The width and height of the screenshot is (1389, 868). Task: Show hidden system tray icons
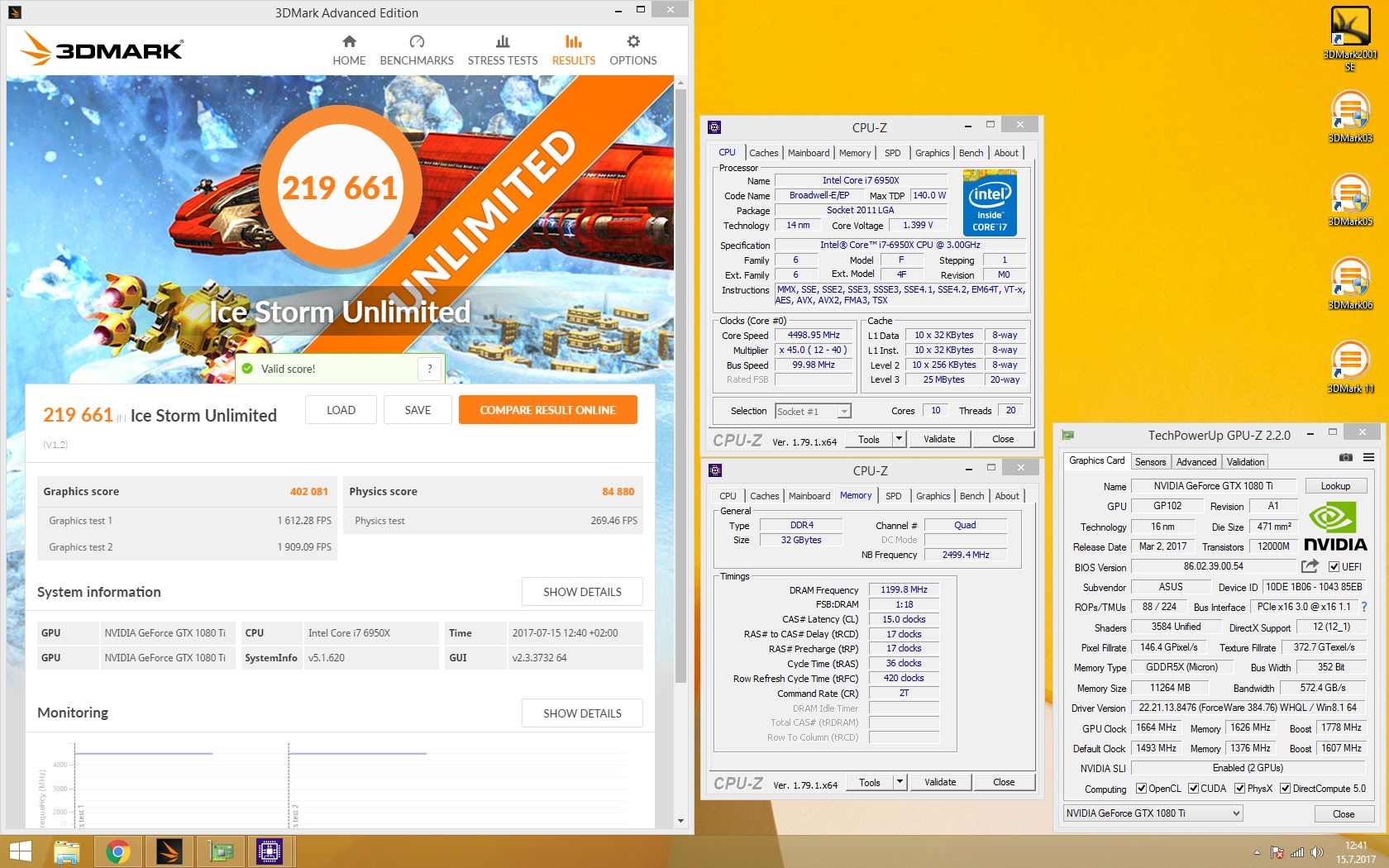tap(1257, 852)
